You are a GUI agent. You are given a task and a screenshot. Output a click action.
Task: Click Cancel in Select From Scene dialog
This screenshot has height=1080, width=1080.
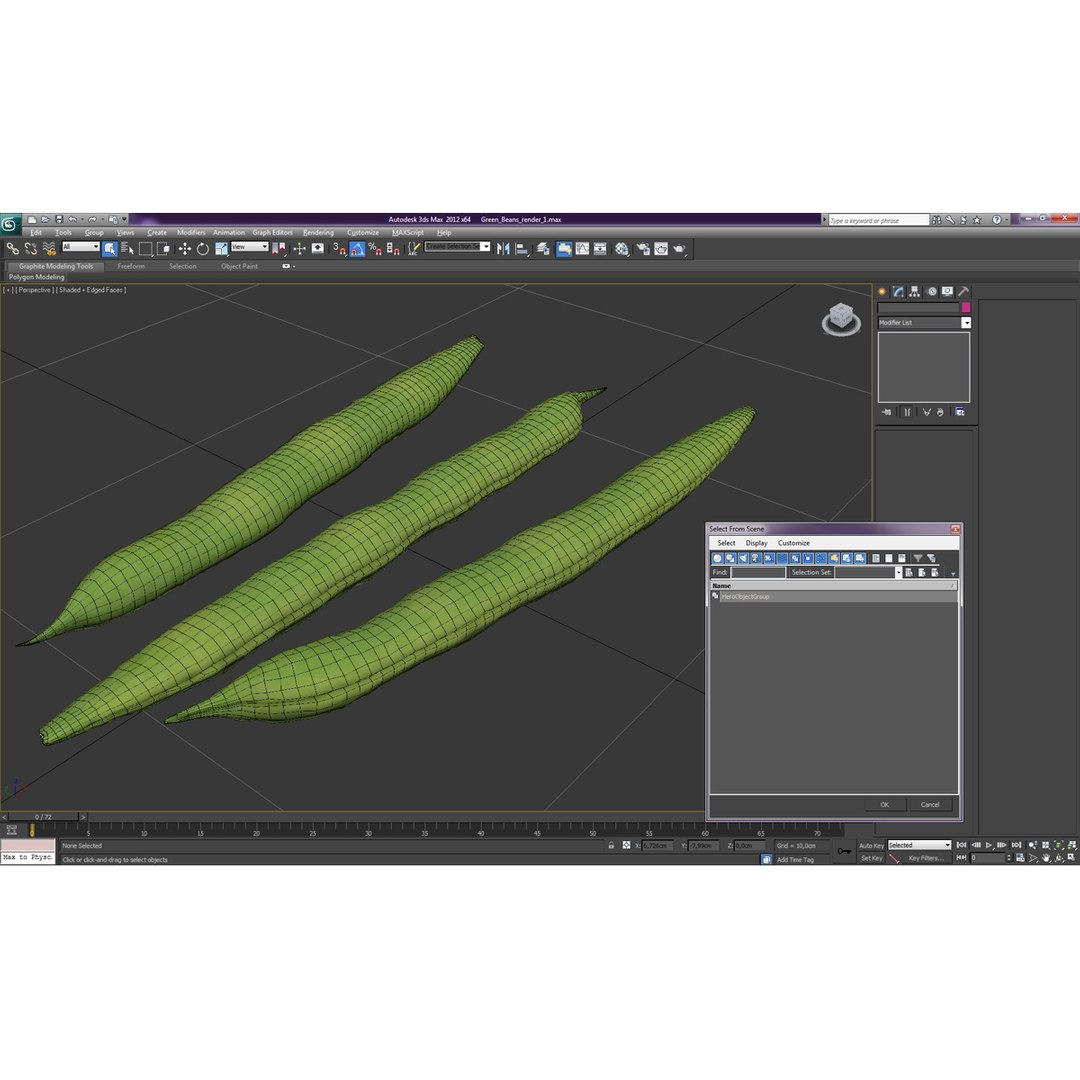(930, 804)
